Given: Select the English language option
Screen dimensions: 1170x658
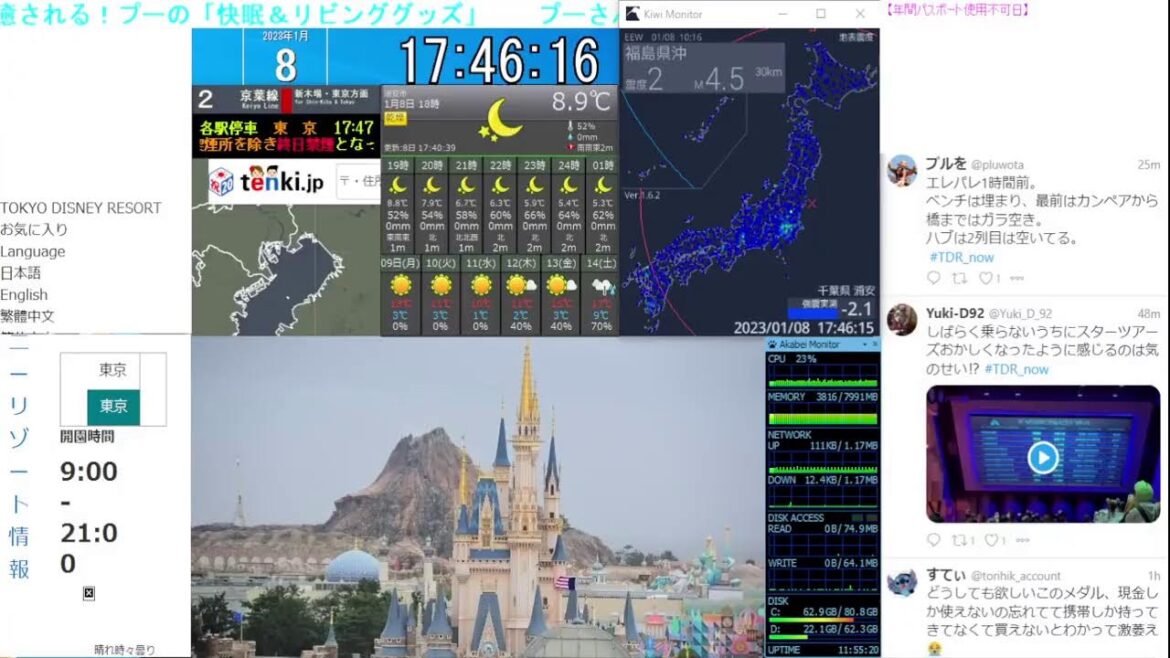Looking at the screenshot, I should 24,294.
